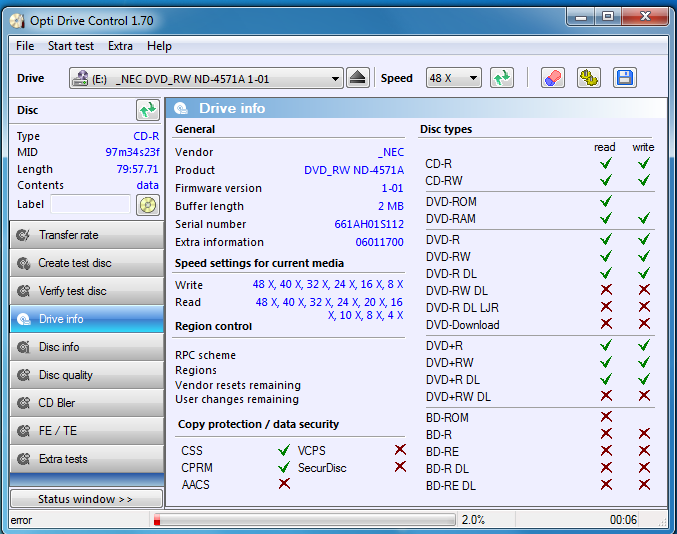Open options via yellow gears icon

[x=589, y=78]
